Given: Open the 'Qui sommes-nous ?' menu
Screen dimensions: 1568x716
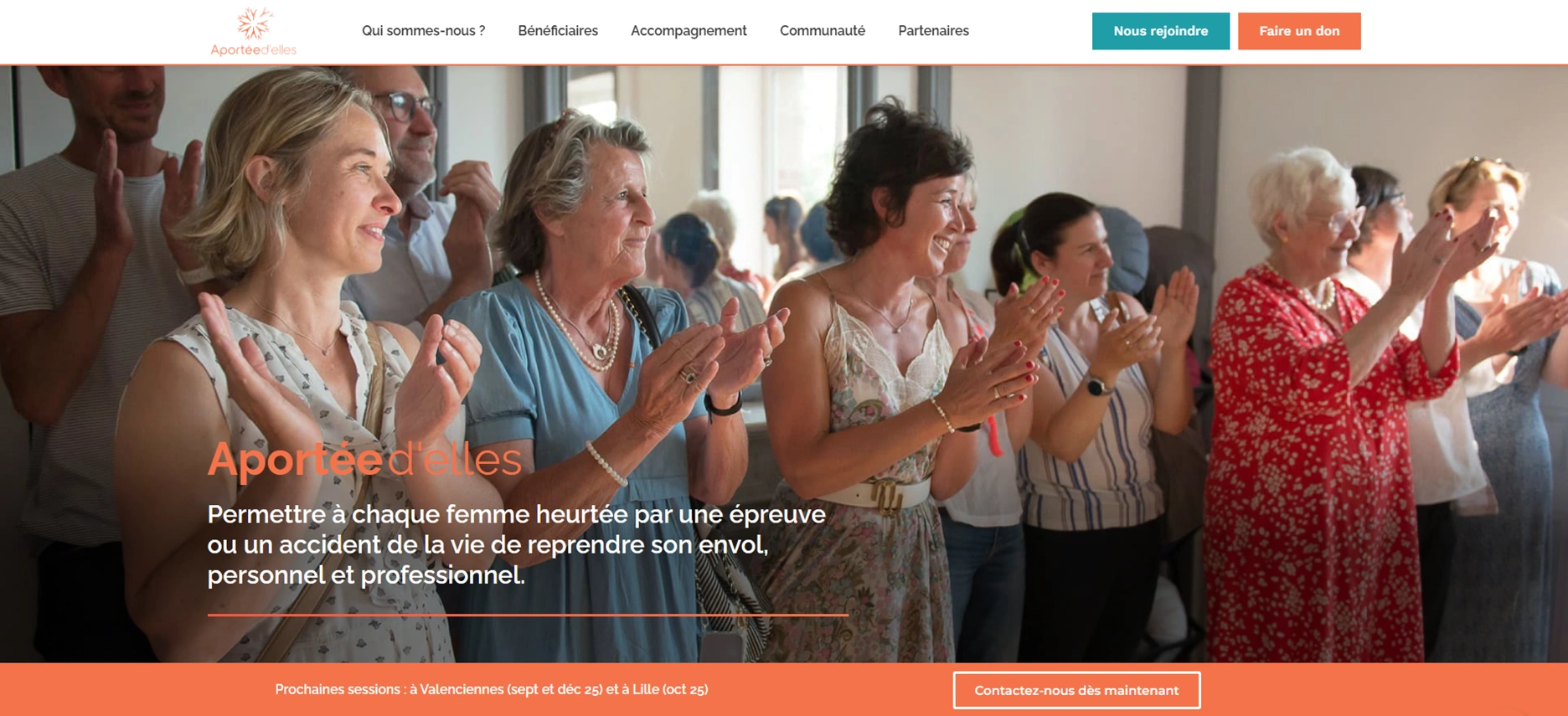Looking at the screenshot, I should click(423, 31).
